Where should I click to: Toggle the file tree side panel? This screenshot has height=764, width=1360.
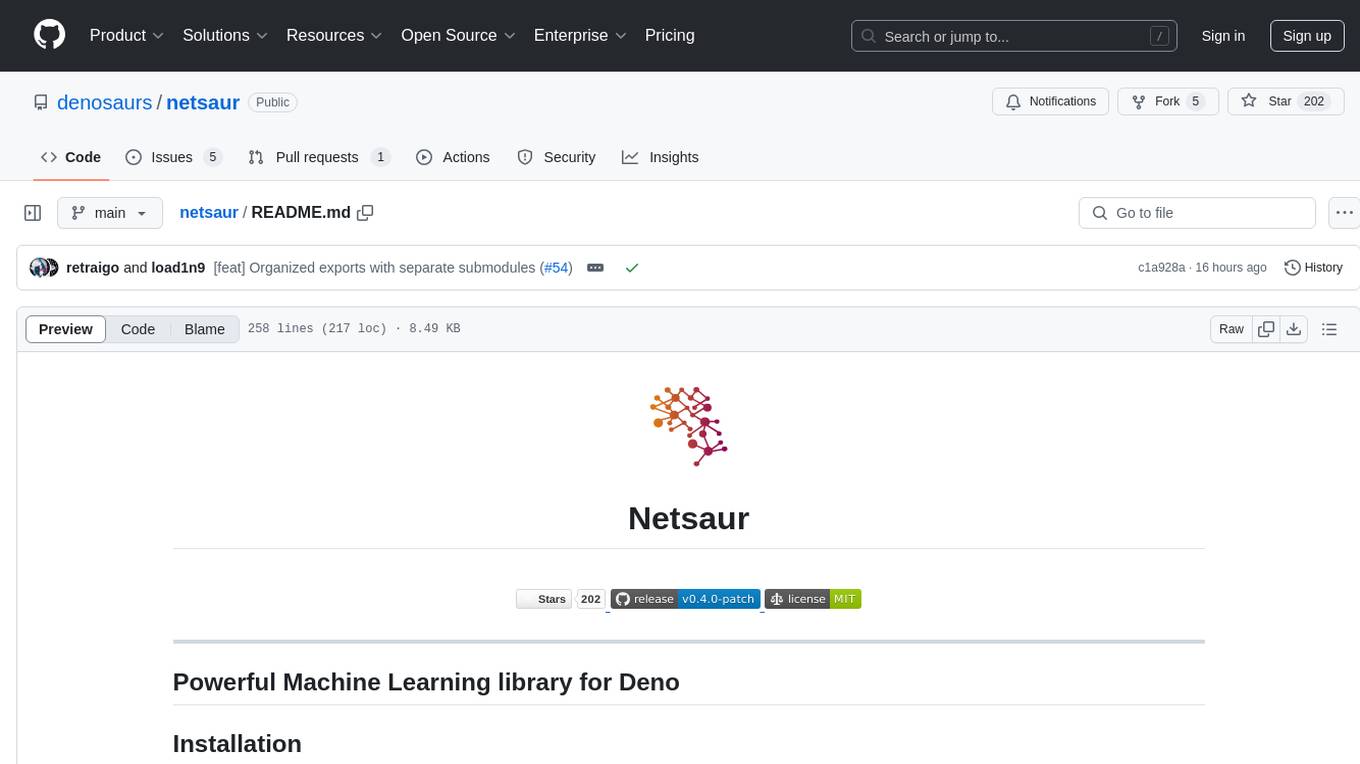[x=33, y=213]
